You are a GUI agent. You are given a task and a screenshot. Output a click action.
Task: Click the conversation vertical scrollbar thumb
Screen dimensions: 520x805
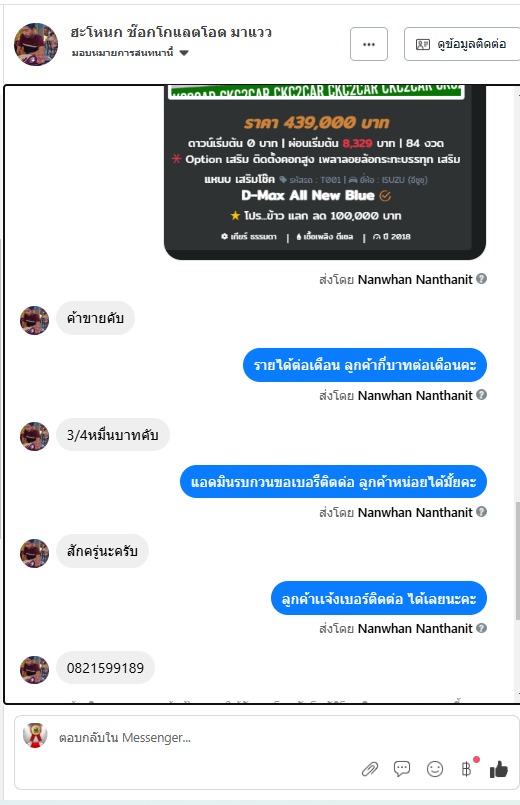(x=517, y=561)
